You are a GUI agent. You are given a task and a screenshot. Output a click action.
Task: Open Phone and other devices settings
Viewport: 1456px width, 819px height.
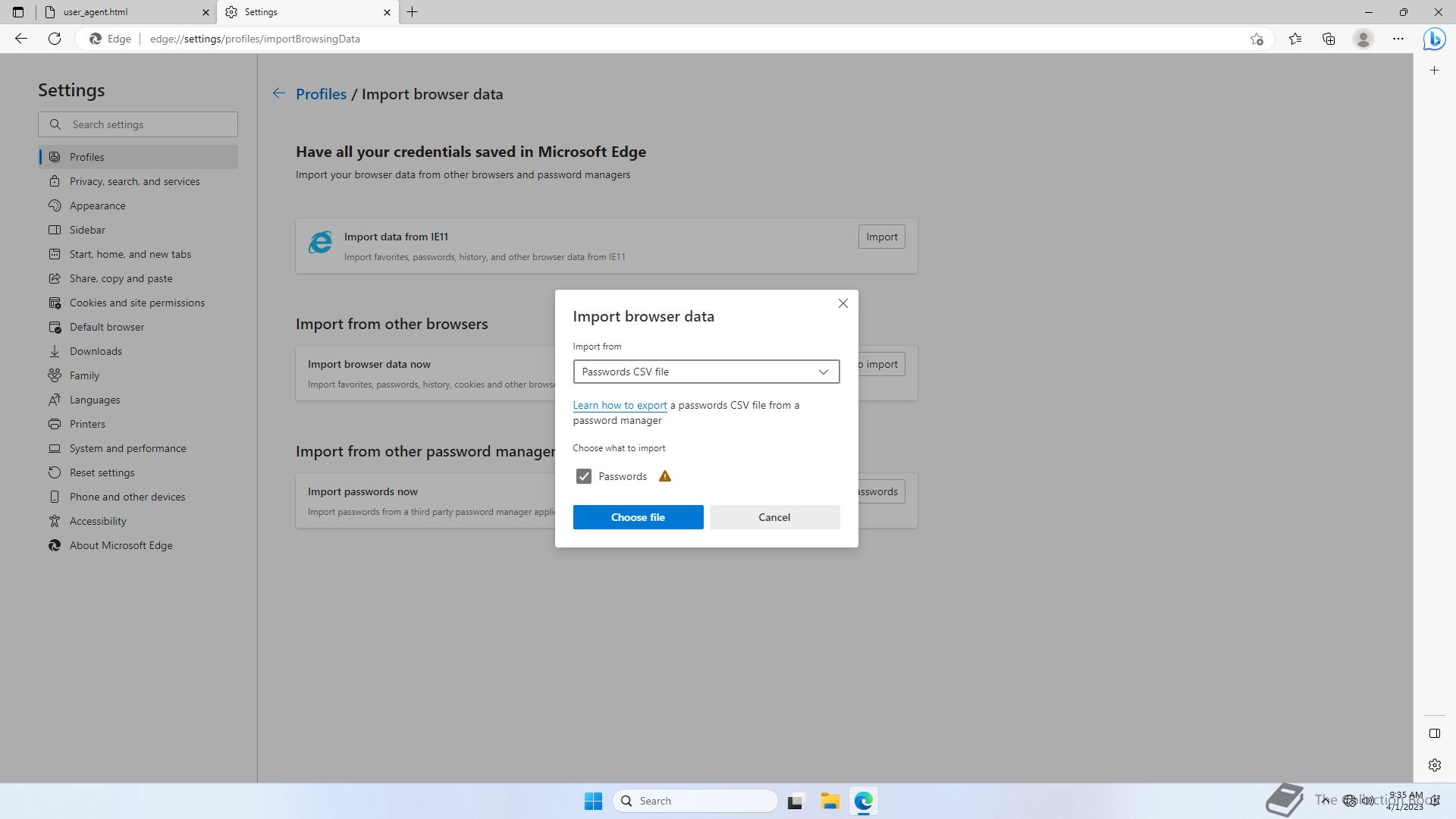[x=138, y=497]
